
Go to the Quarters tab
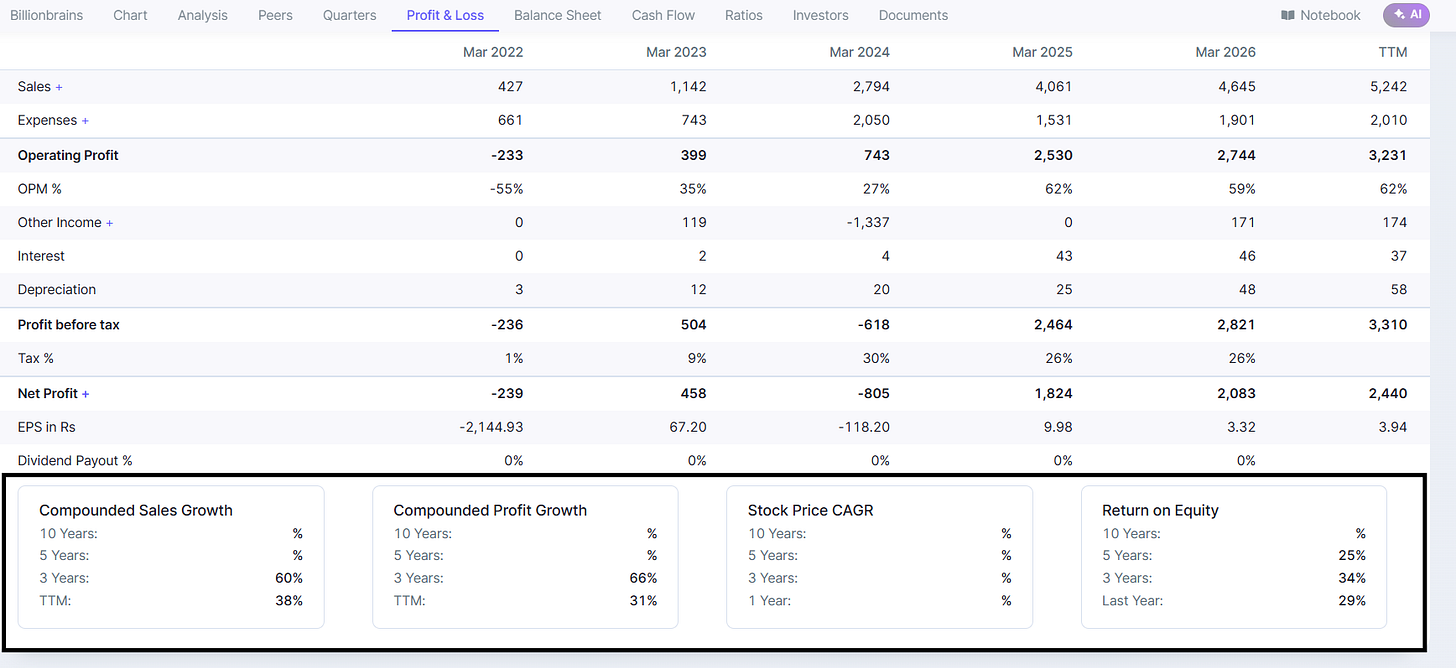[x=350, y=15]
